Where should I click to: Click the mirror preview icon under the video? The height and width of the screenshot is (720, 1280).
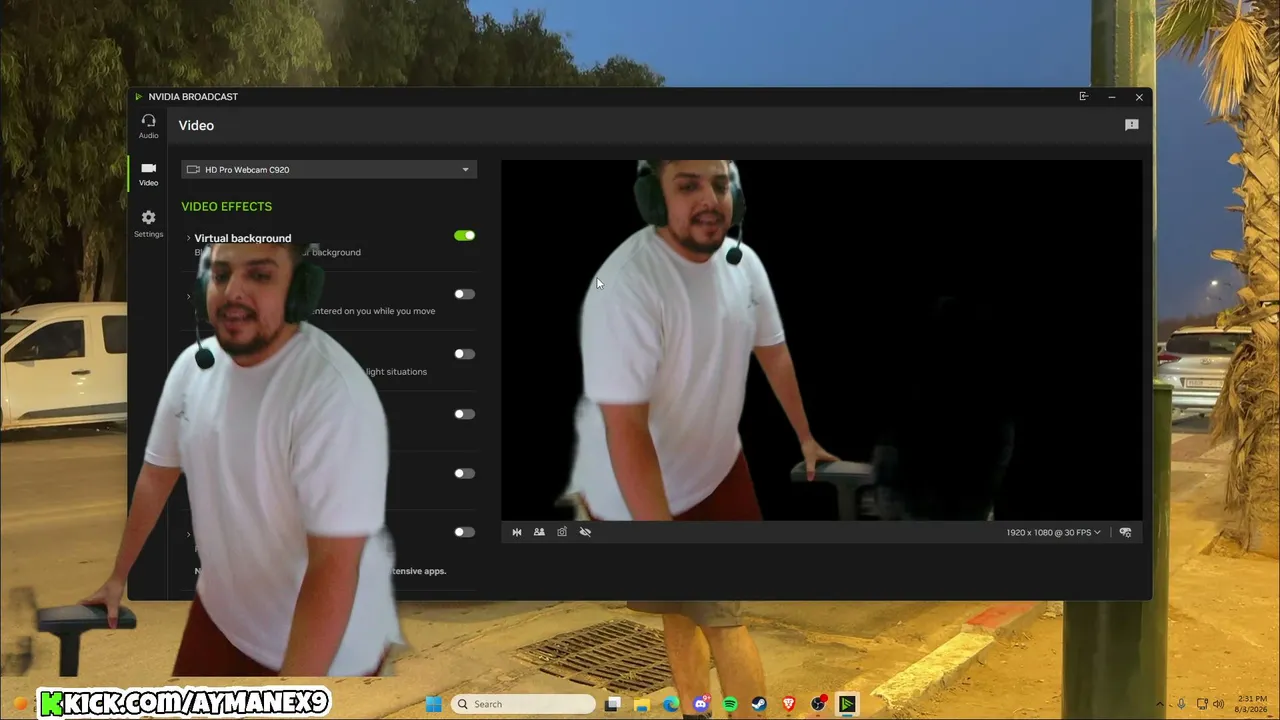click(x=517, y=532)
